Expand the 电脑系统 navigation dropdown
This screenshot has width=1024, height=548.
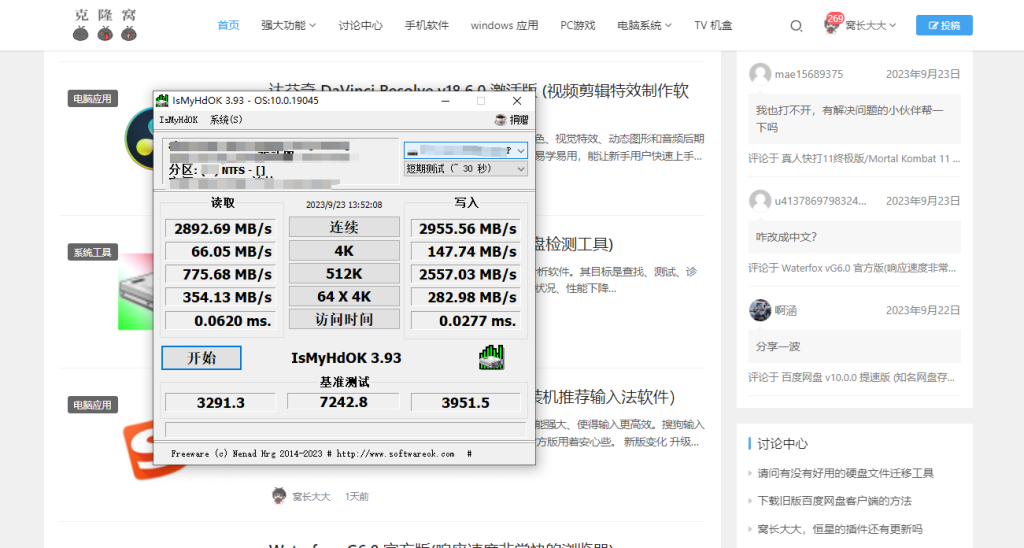pos(644,25)
